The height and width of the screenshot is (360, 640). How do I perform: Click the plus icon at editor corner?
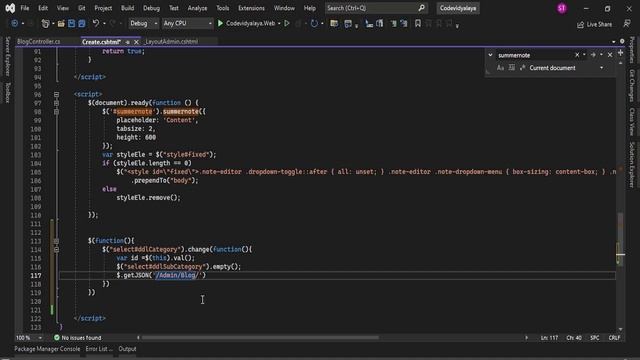[620, 53]
